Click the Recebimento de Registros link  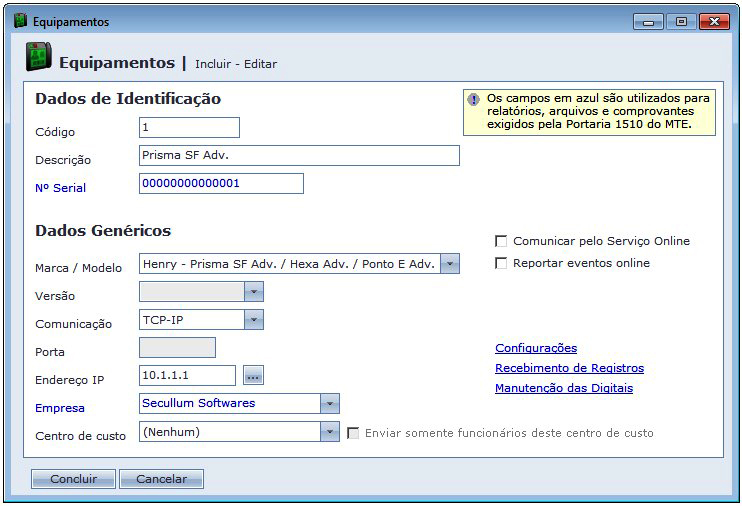point(569,368)
